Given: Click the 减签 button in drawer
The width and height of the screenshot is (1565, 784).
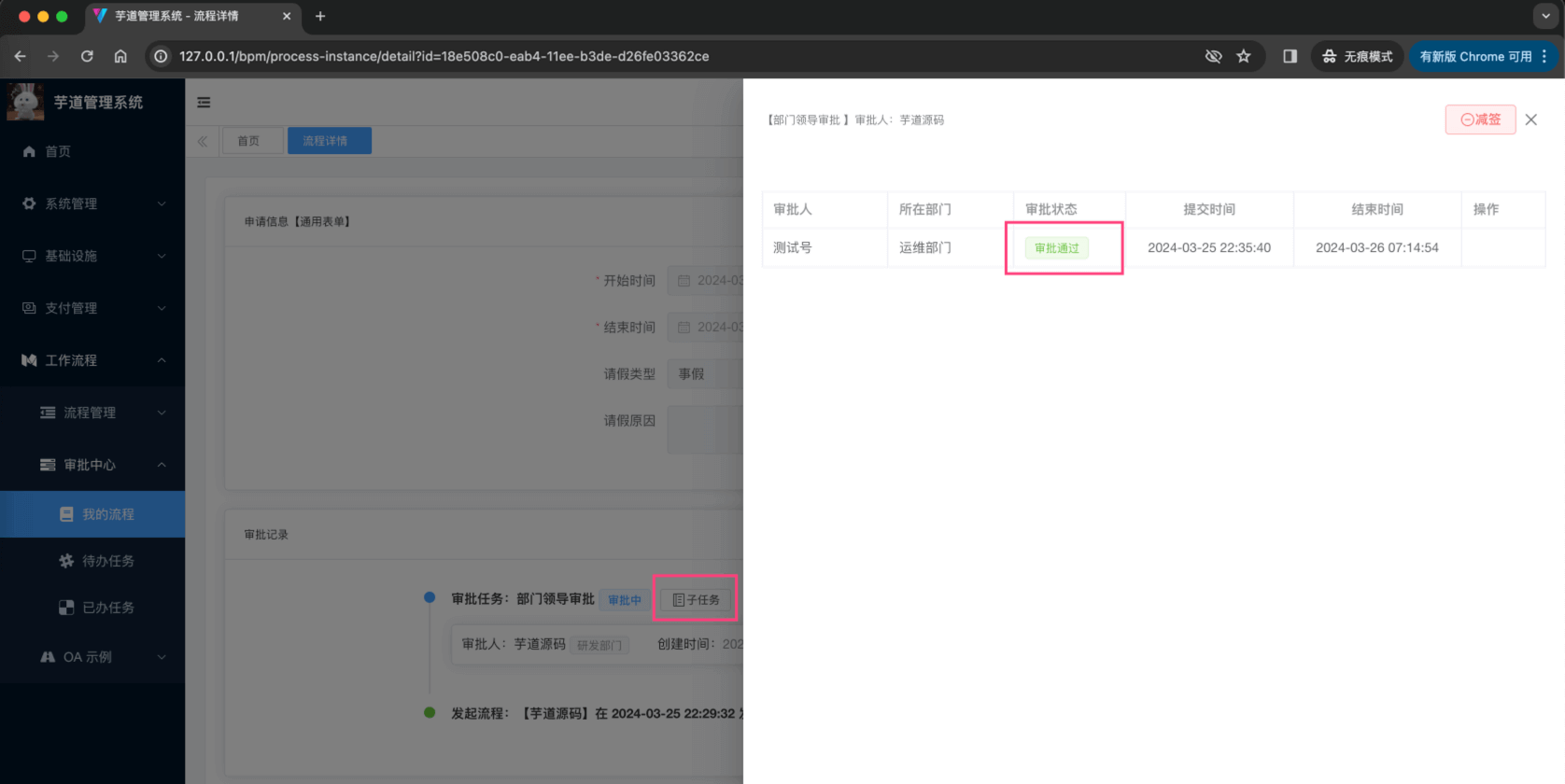Looking at the screenshot, I should pos(1480,119).
